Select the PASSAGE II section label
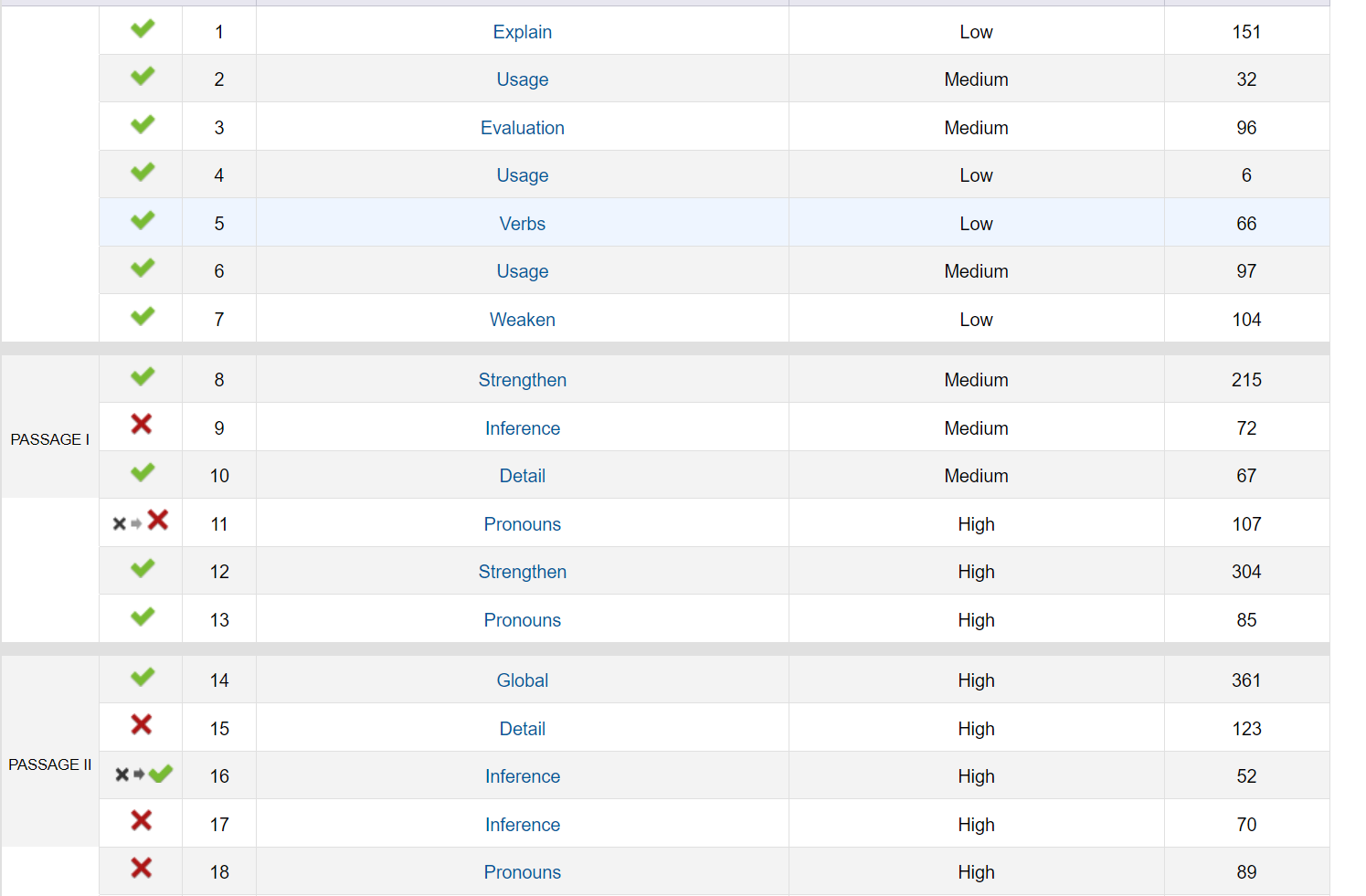1366x896 pixels. pyautogui.click(x=50, y=764)
